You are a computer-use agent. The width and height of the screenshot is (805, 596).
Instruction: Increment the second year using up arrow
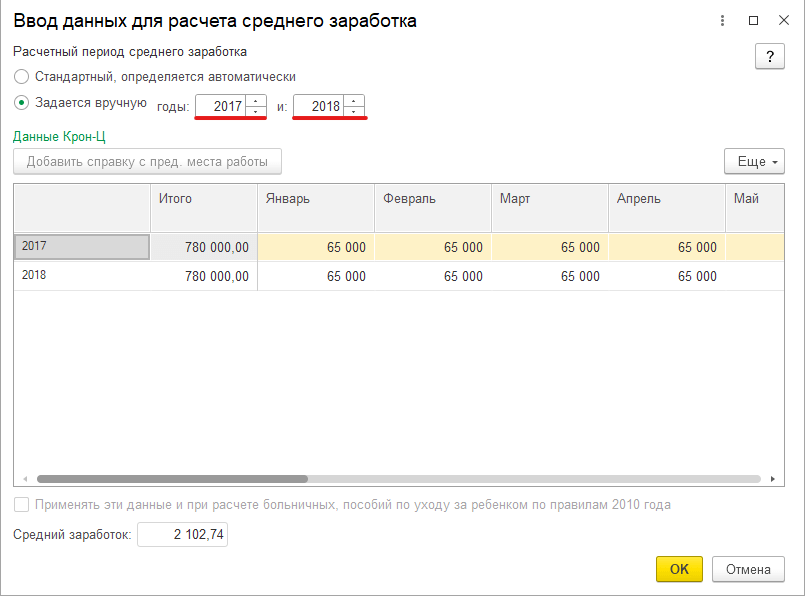(353, 100)
